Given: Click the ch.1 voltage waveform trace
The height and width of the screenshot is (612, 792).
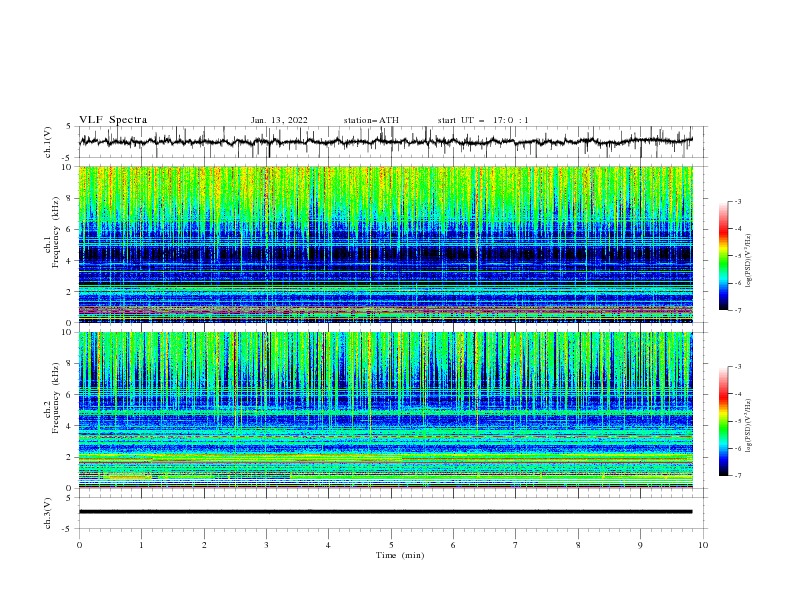Looking at the screenshot, I should tap(385, 141).
